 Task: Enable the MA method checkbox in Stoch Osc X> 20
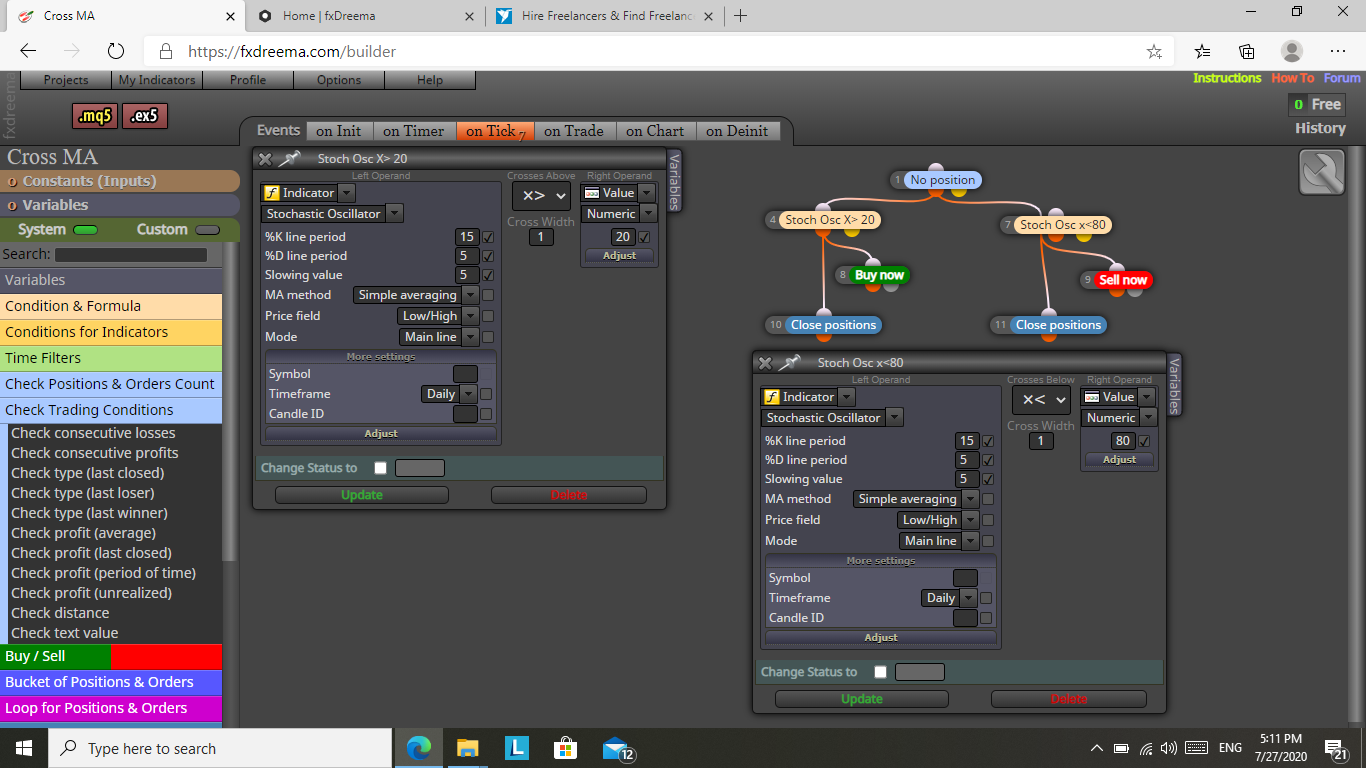488,295
